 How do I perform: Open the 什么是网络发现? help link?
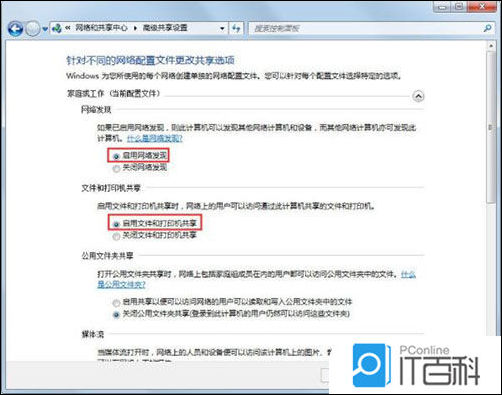tap(155, 138)
